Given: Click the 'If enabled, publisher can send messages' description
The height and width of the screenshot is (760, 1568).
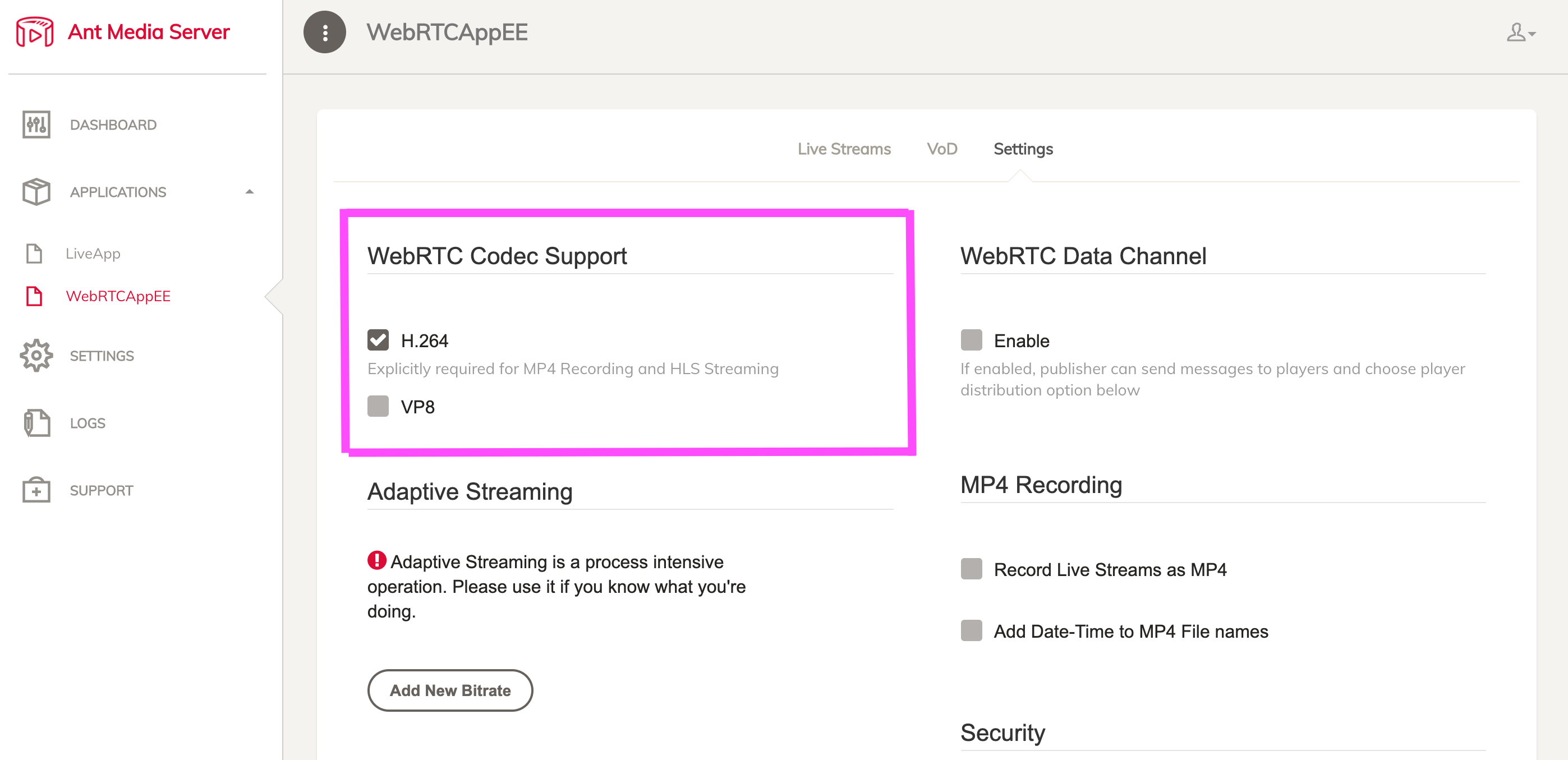Looking at the screenshot, I should (x=1212, y=379).
